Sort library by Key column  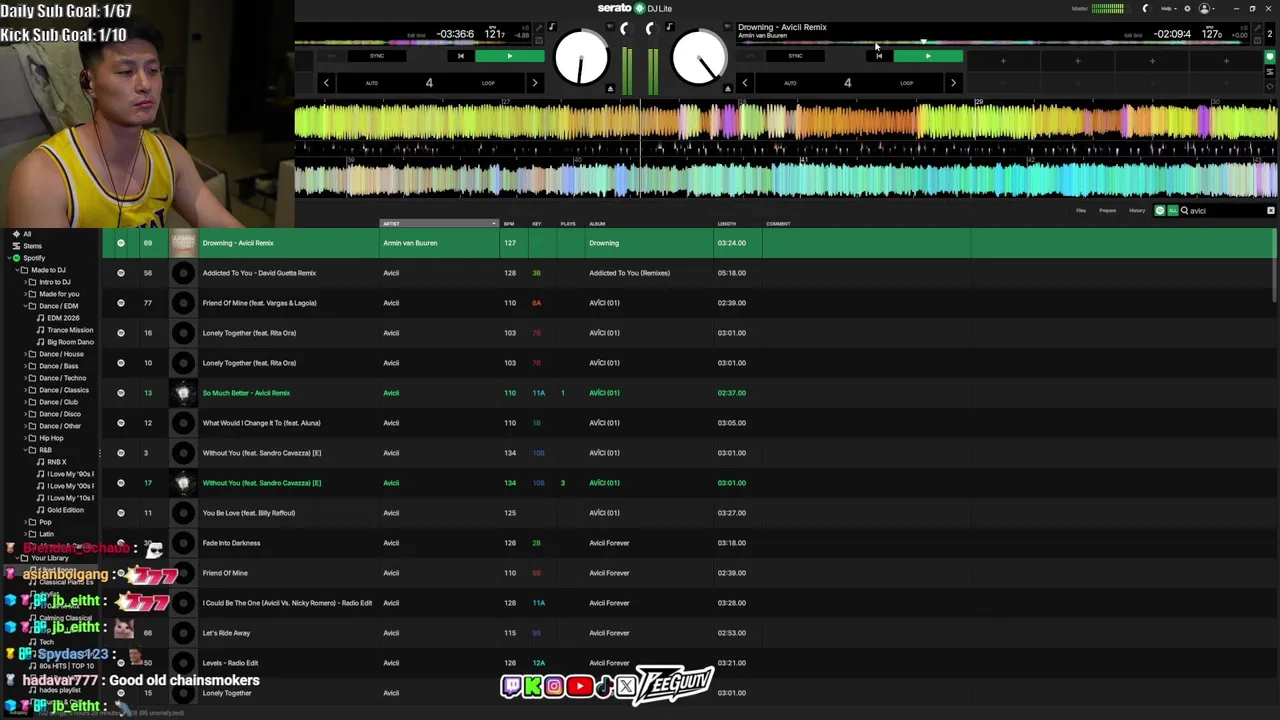tap(537, 224)
